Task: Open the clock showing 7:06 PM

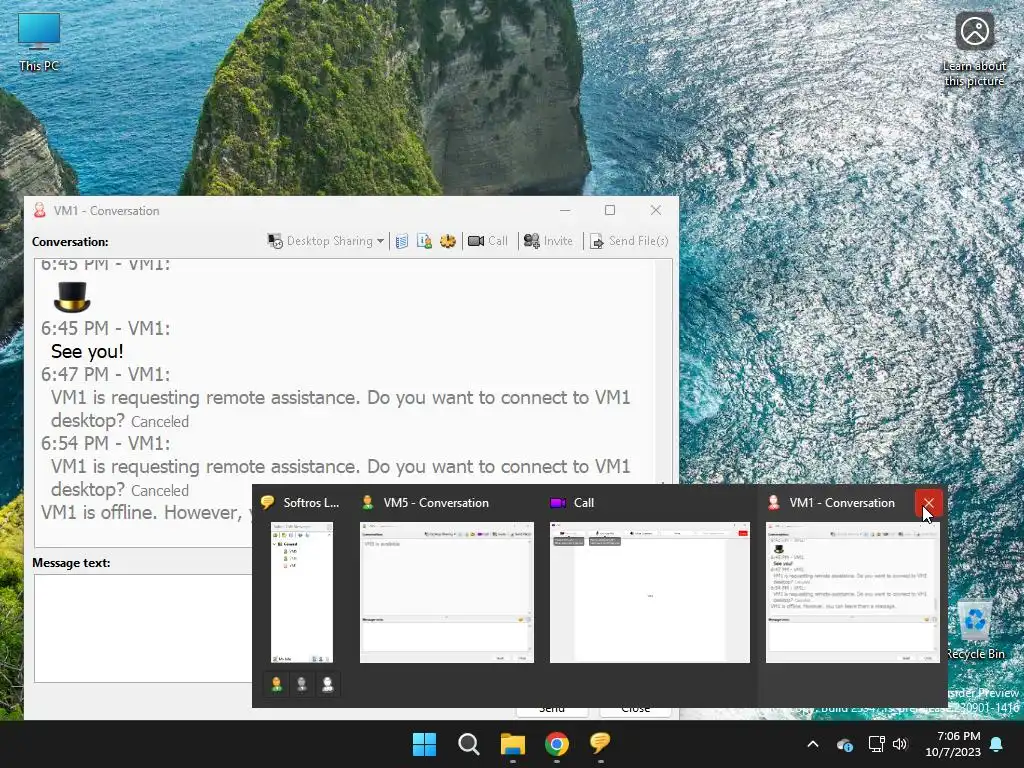Action: point(953,744)
